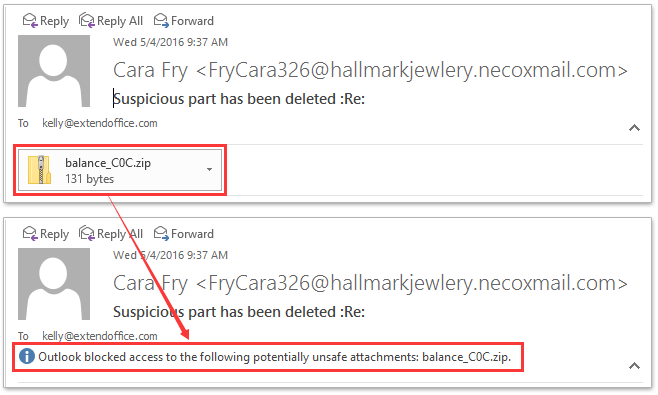
Task: Open the balance_C0C.zip attachment dropdown arrow
Action: pyautogui.click(x=209, y=170)
